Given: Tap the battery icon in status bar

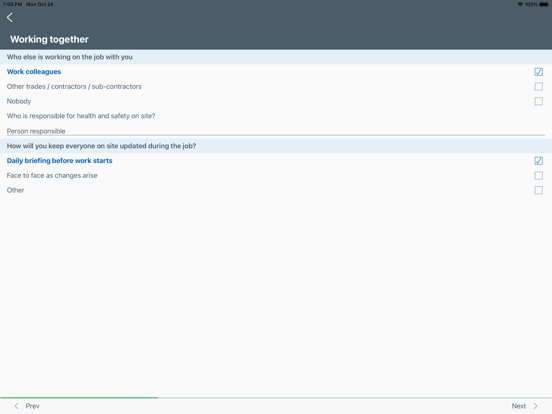Looking at the screenshot, I should (544, 4).
